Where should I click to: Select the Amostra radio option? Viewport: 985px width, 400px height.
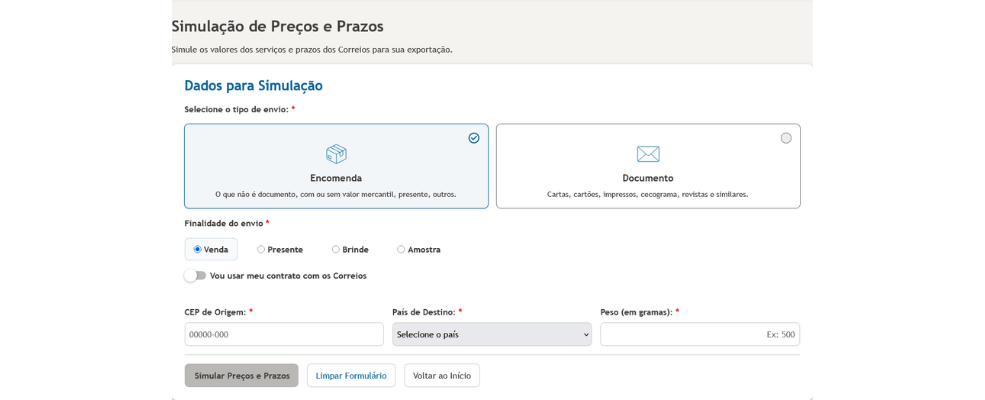pyautogui.click(x=401, y=249)
